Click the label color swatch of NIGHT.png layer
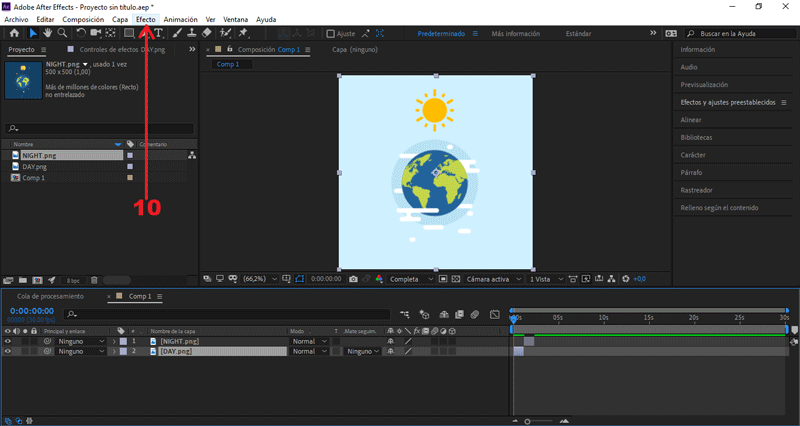This screenshot has height=426, width=800. (123, 341)
